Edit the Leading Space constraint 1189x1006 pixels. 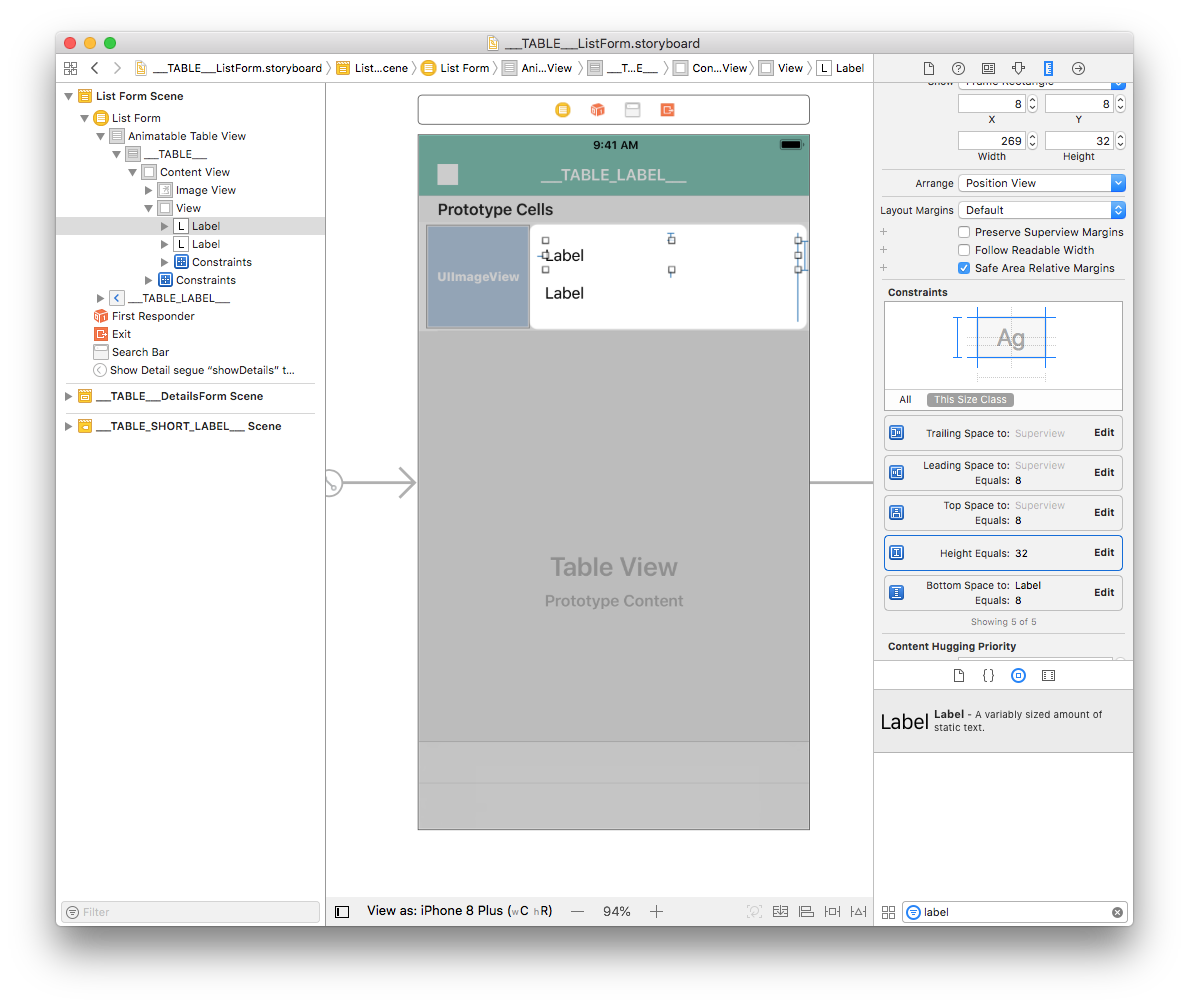tap(1104, 472)
